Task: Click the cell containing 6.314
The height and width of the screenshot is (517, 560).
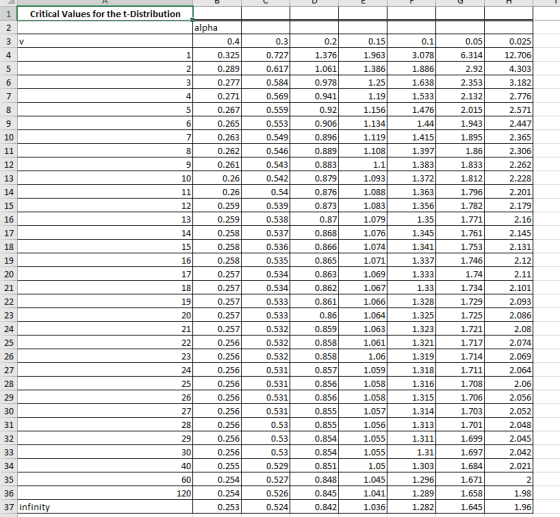Action: [x=460, y=55]
